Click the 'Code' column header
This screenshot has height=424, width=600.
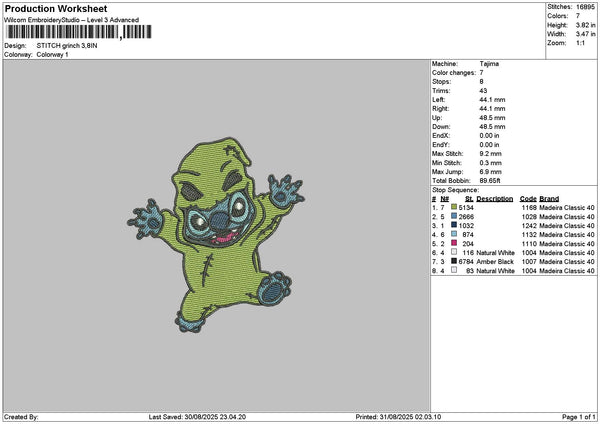coord(528,199)
